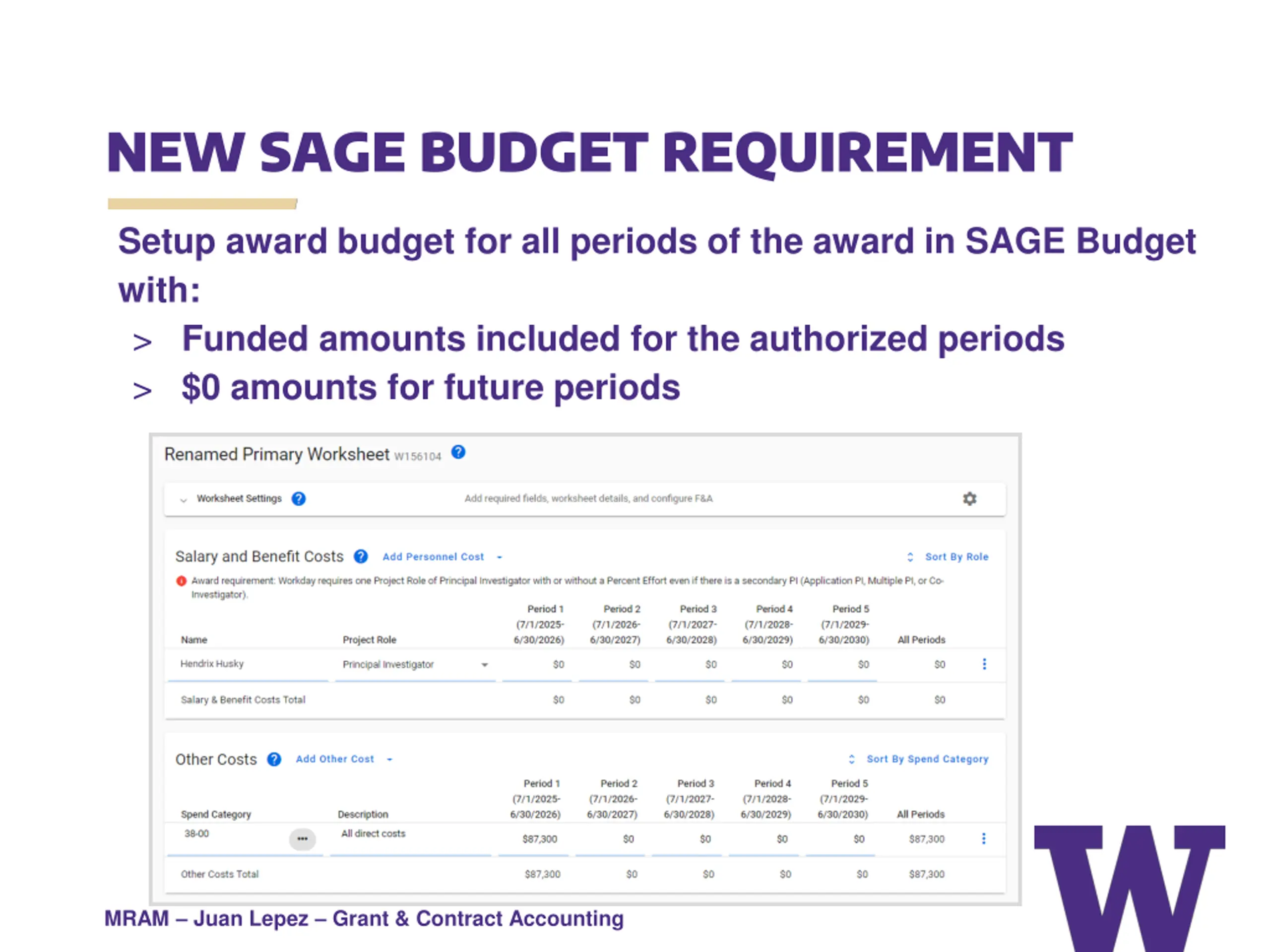Click the All Periods $87,300 value for 38-00
The height and width of the screenshot is (952, 1270).
926,839
